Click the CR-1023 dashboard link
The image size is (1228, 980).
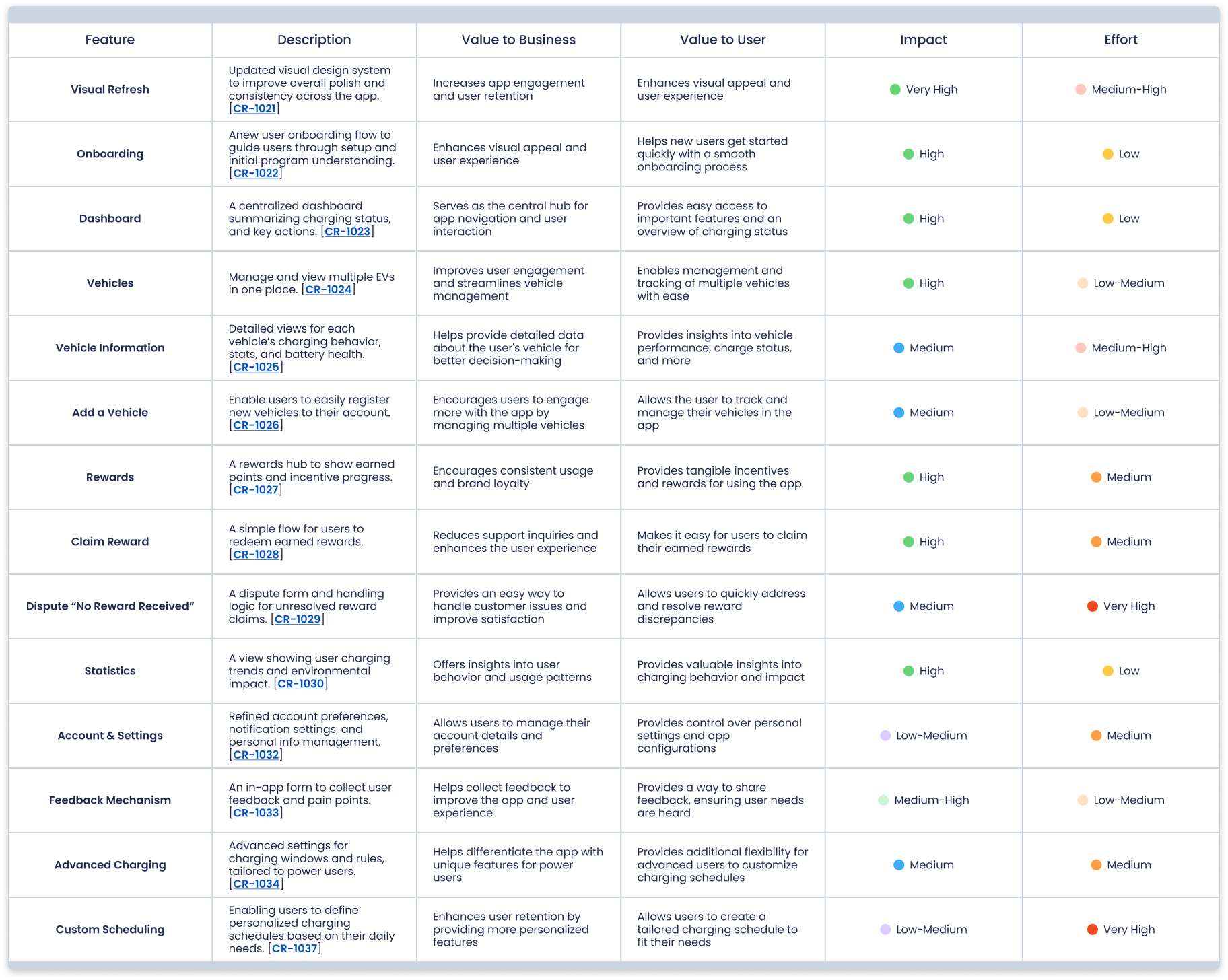pyautogui.click(x=347, y=232)
